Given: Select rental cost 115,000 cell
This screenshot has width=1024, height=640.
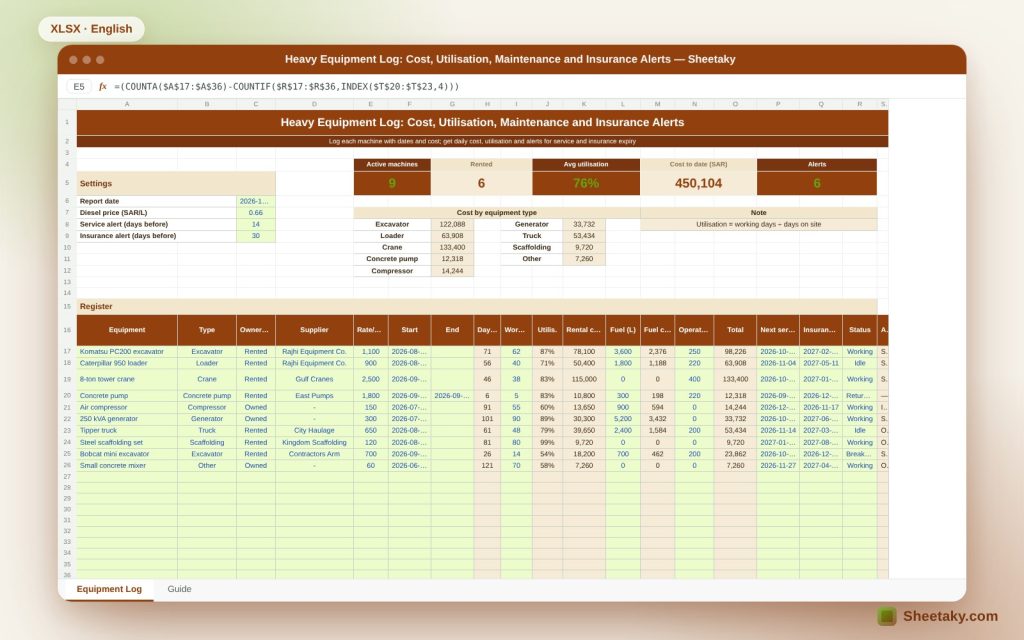Looking at the screenshot, I should [x=584, y=379].
